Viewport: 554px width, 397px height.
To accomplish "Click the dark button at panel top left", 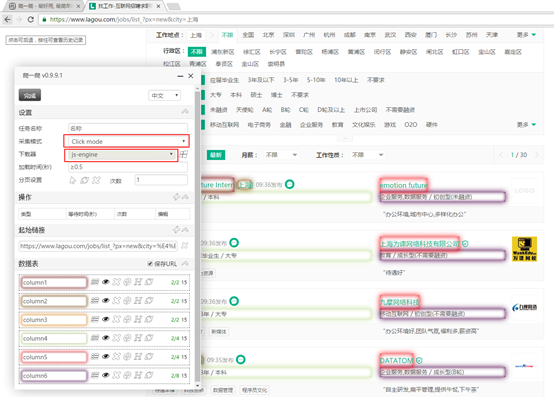I will [x=30, y=95].
